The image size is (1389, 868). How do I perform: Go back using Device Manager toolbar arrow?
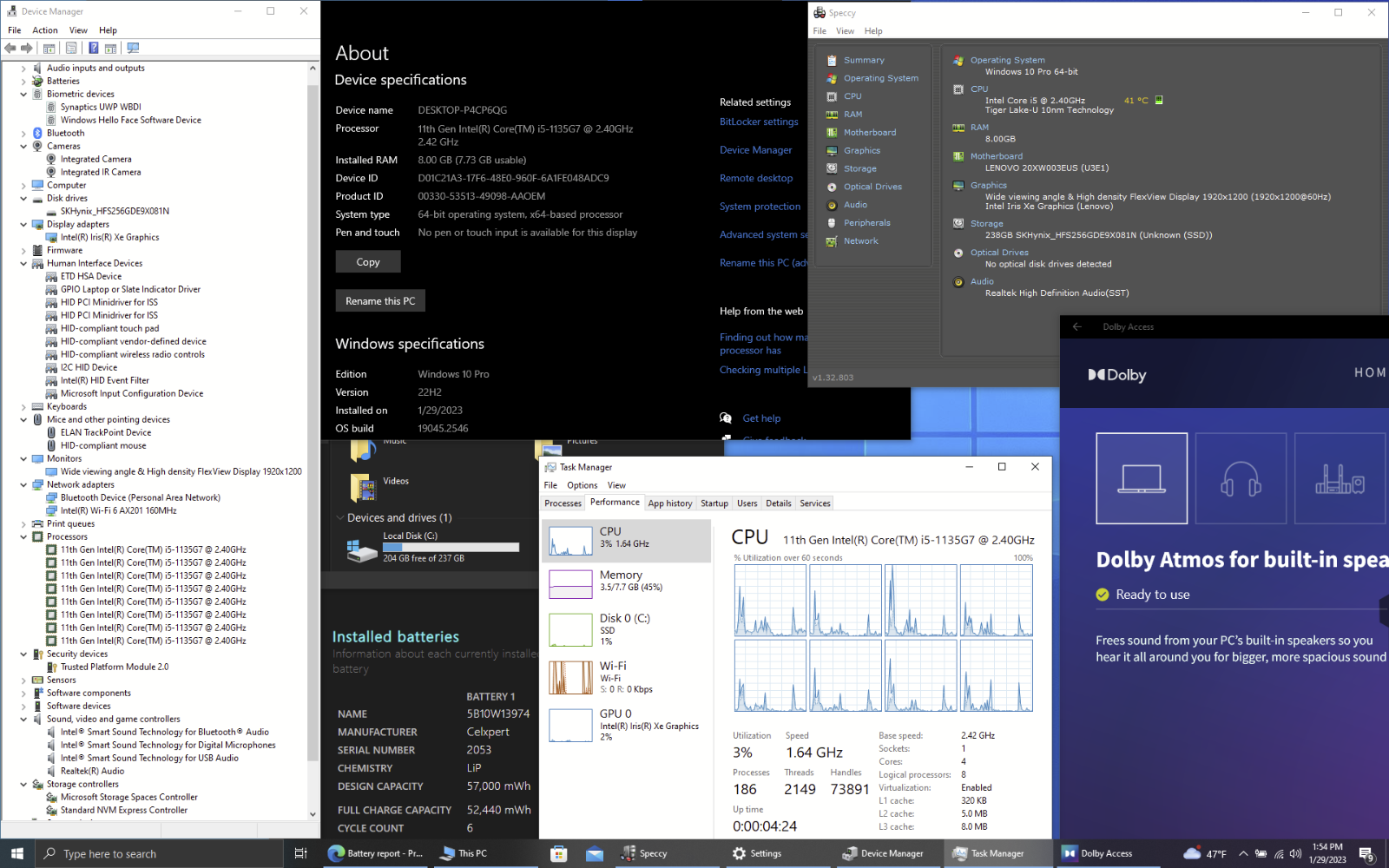10,49
